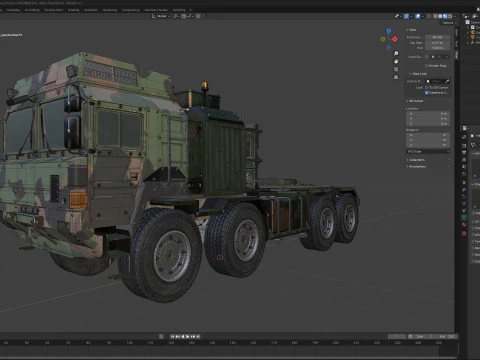
Task: Click Focal Length value field
Action: pyautogui.click(x=437, y=37)
